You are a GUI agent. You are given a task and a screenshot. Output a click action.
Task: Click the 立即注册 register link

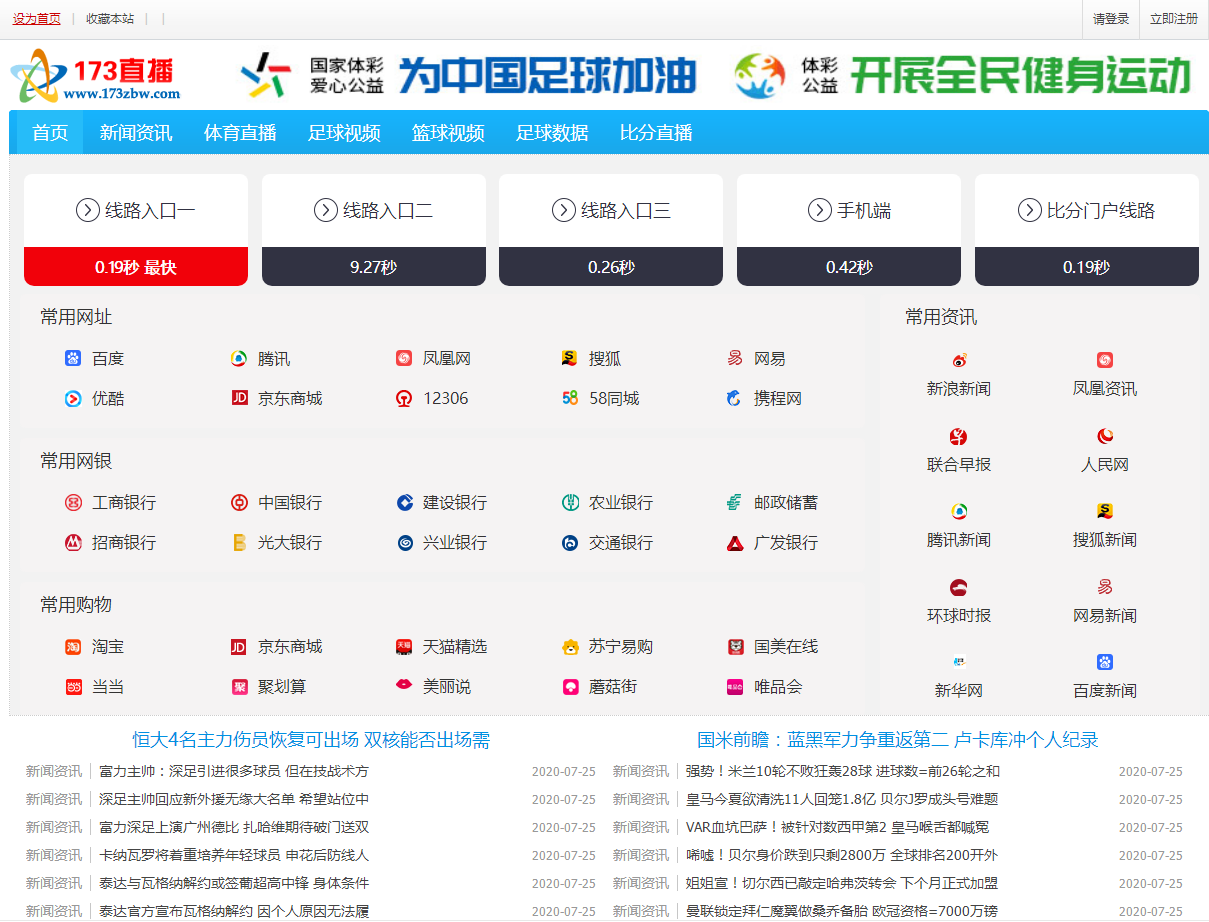[x=1174, y=19]
